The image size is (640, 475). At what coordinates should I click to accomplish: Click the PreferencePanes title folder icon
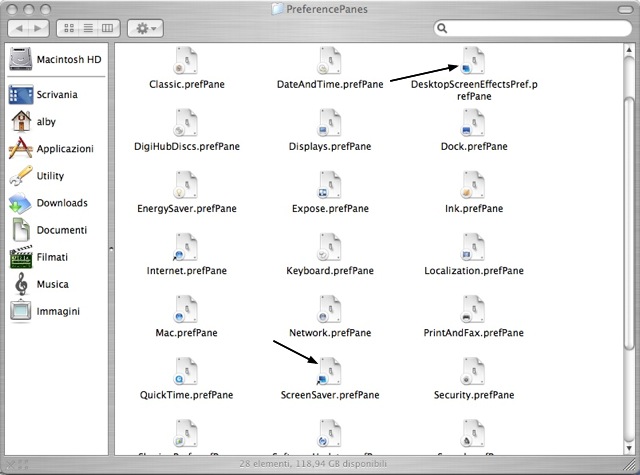278,9
